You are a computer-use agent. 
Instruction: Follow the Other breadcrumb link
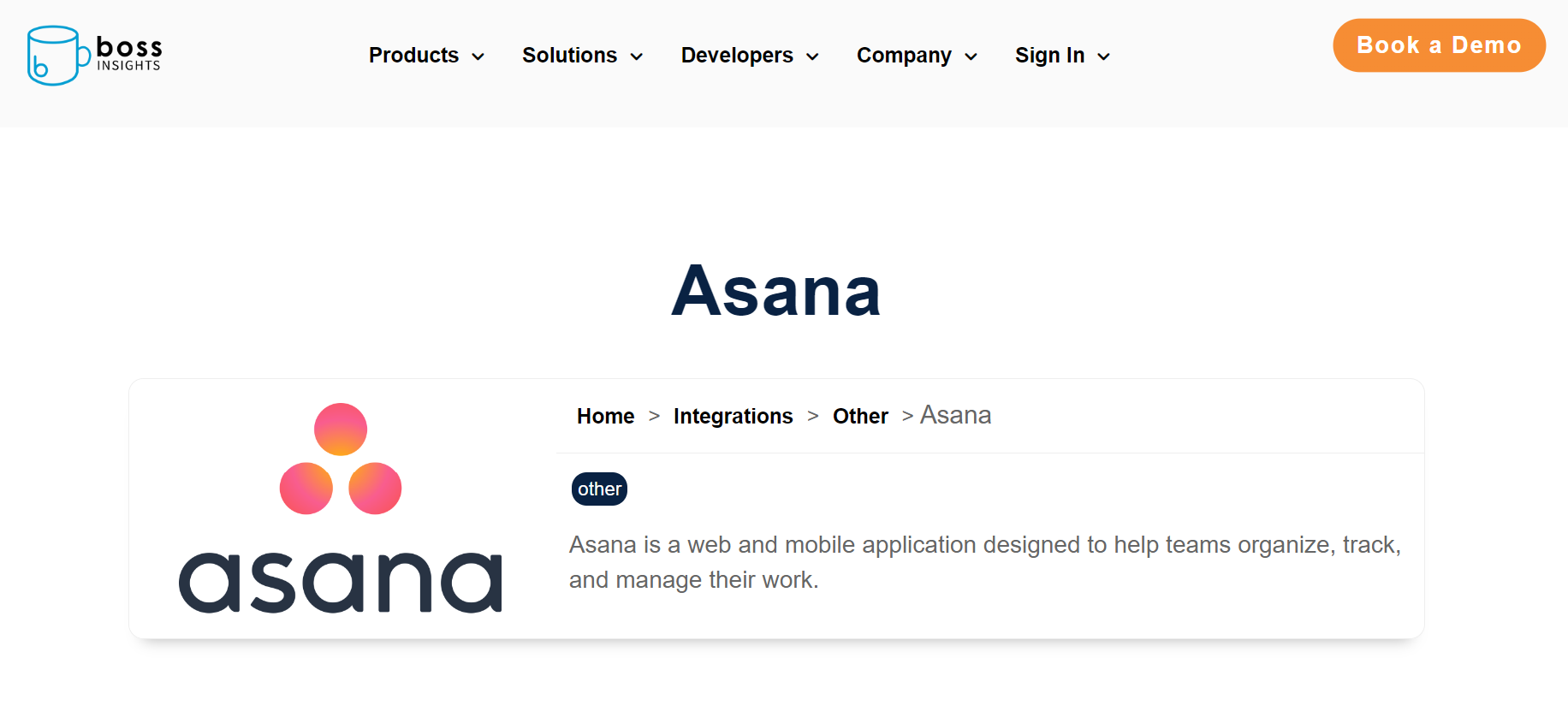[x=860, y=417]
